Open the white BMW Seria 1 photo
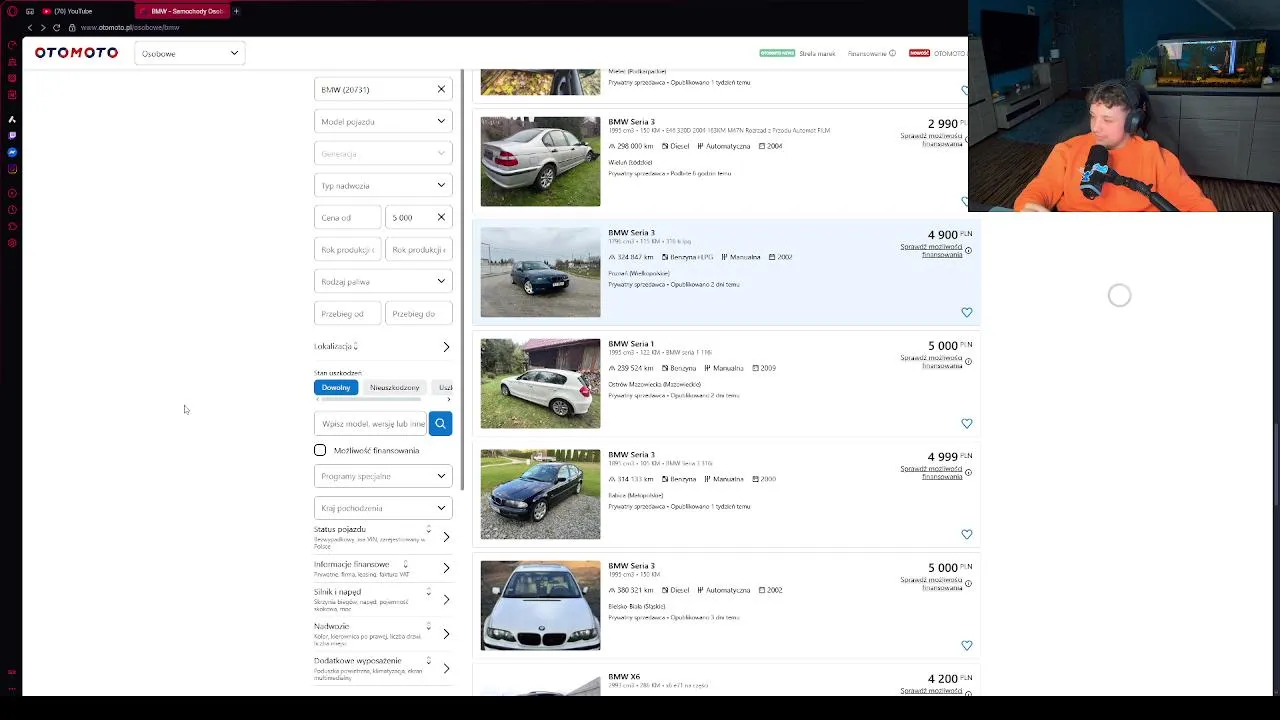Viewport: 1280px width, 720px height. 540,383
